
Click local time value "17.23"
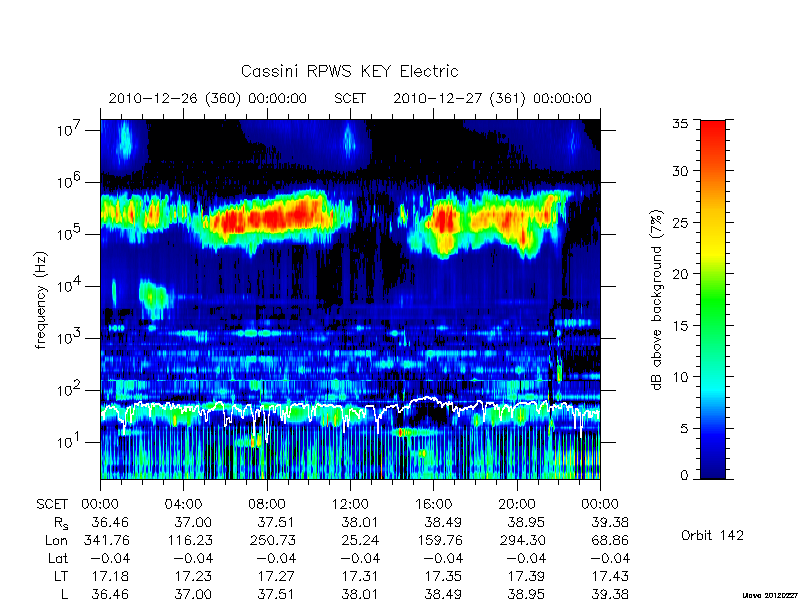[193, 576]
